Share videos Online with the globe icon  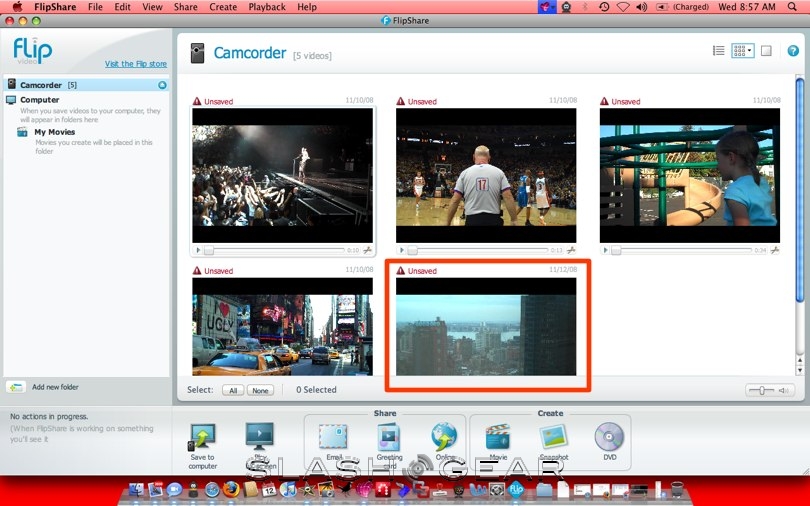point(444,437)
